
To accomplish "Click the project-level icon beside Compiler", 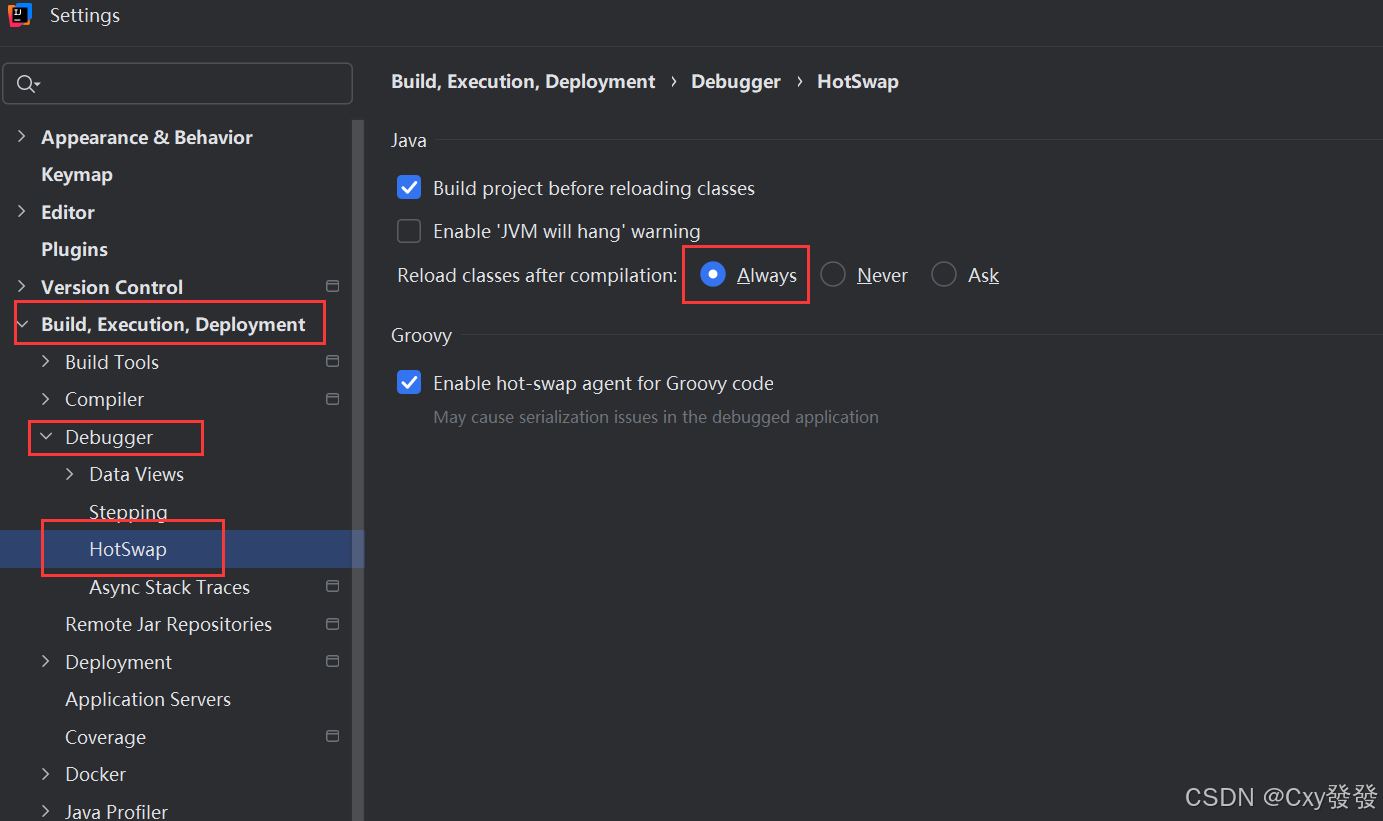I will click(x=333, y=399).
